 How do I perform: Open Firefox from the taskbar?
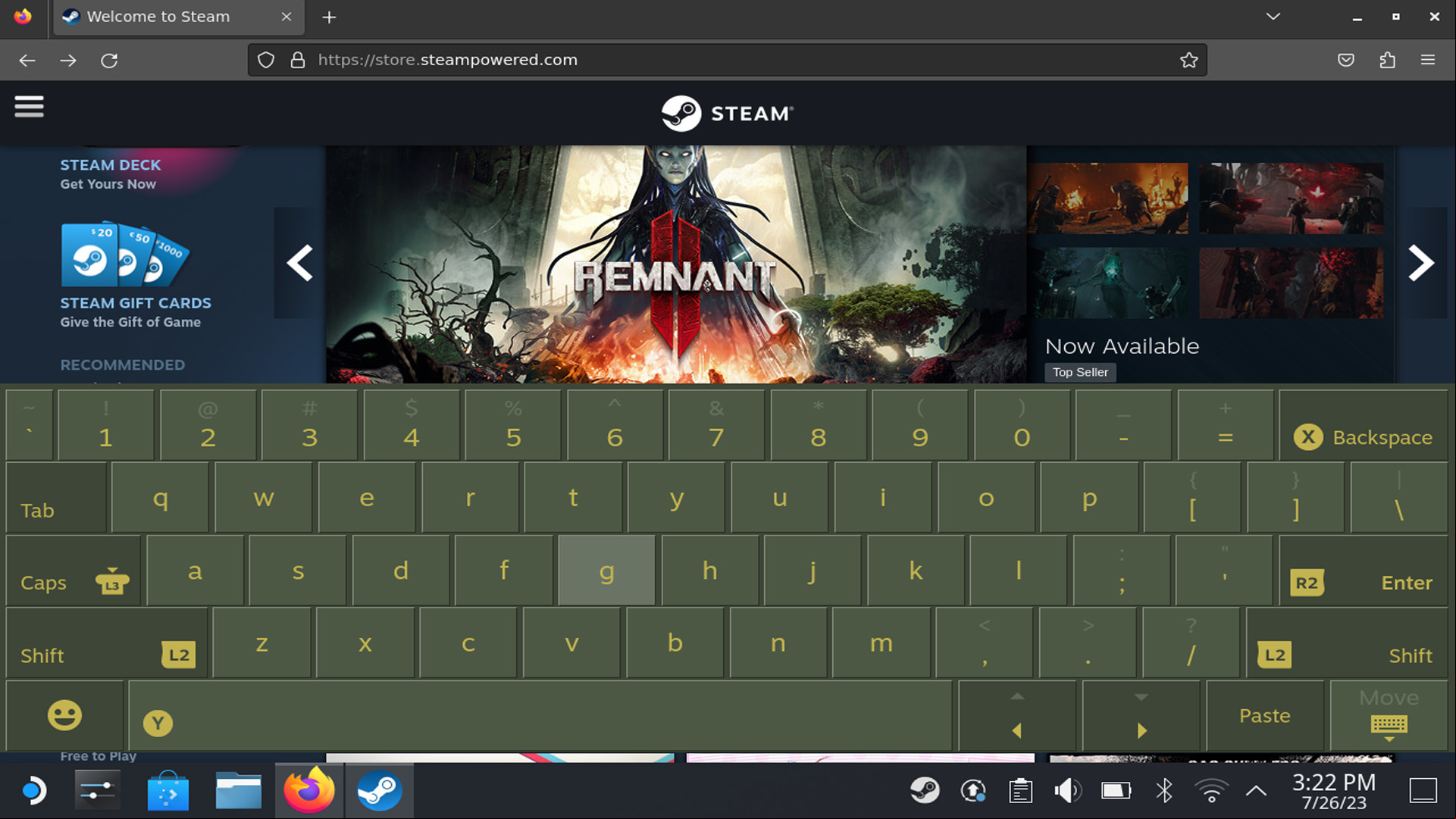point(308,790)
